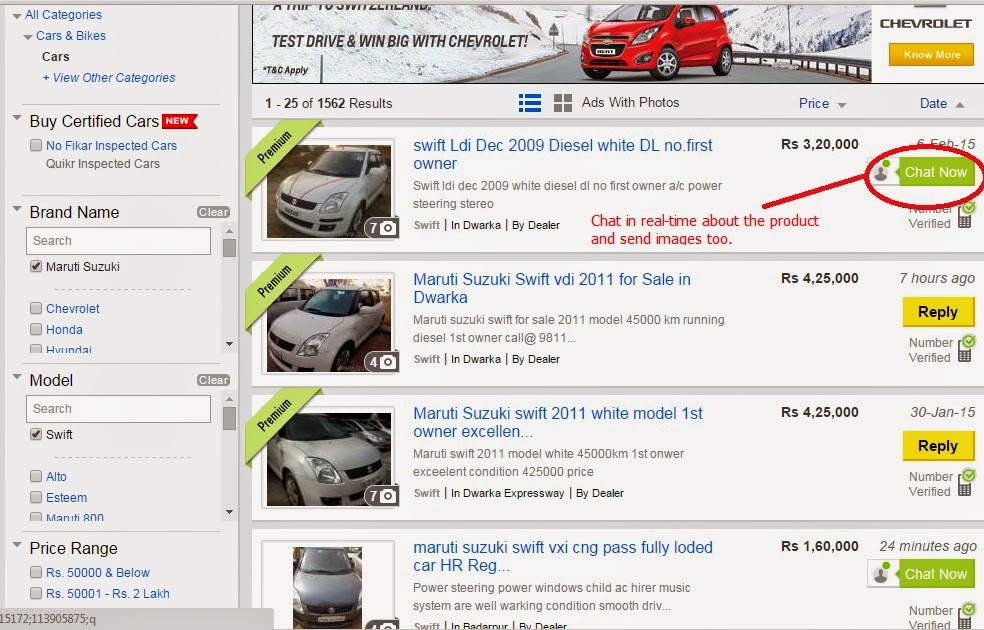Collapse Buy Certified Cars section

(x=17, y=117)
